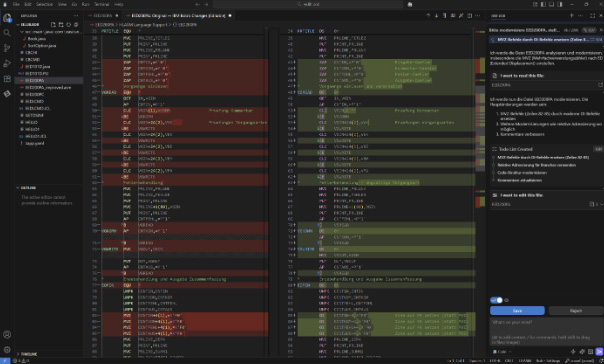Viewport: 604px width, 364px height.
Task: Click the status circle of Code-Struktur modernisieren
Action: coord(493,173)
